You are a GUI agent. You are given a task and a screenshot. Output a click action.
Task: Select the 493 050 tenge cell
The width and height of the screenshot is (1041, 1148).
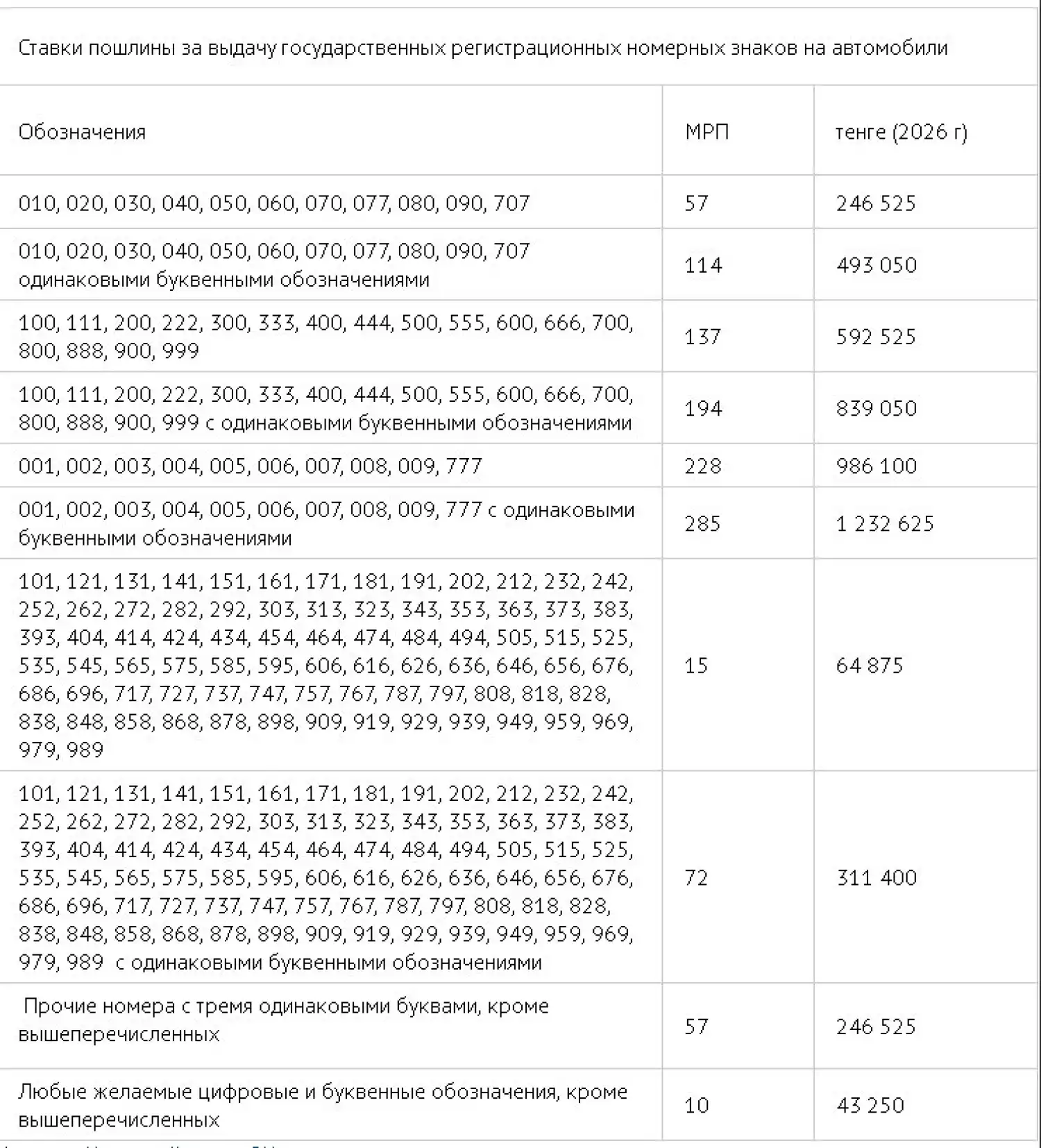click(876, 265)
